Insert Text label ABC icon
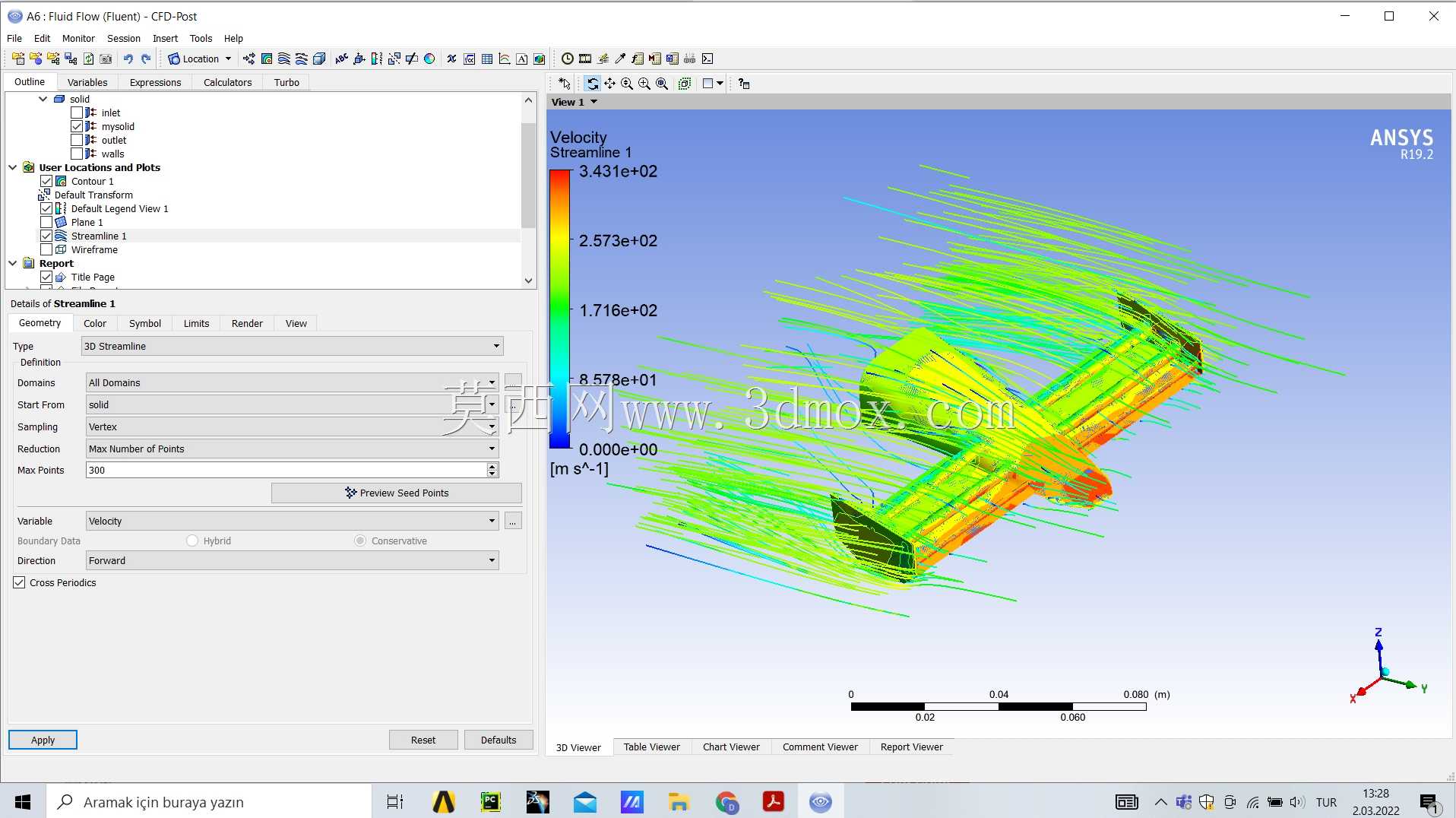Screen dimensions: 1456x818 click(x=342, y=59)
